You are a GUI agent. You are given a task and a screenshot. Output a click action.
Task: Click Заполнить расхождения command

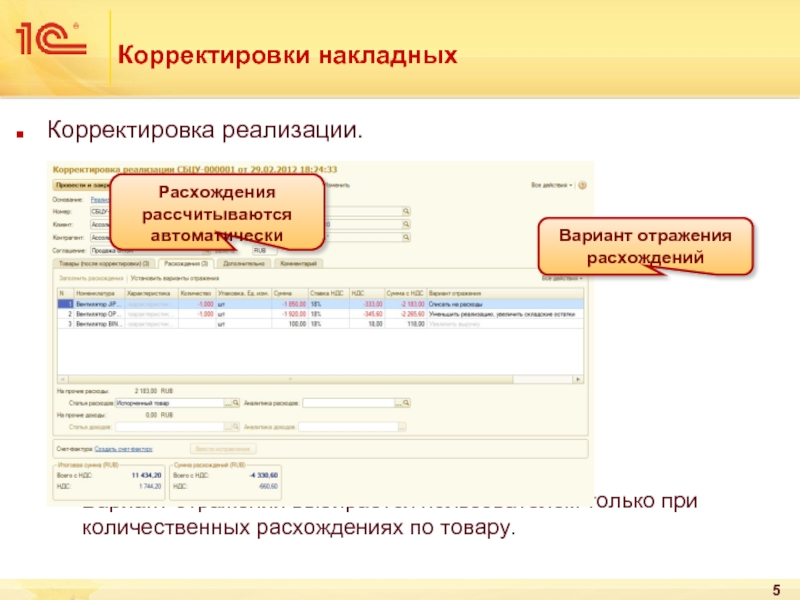(91, 279)
